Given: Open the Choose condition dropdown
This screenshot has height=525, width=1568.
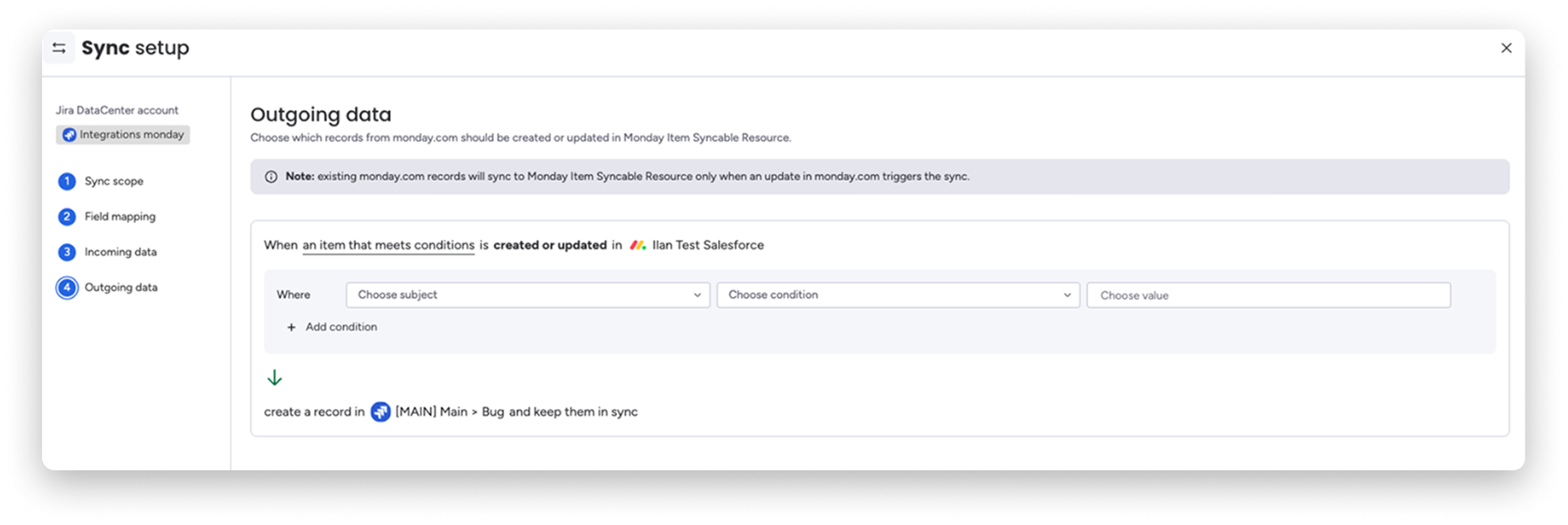Looking at the screenshot, I should 897,294.
